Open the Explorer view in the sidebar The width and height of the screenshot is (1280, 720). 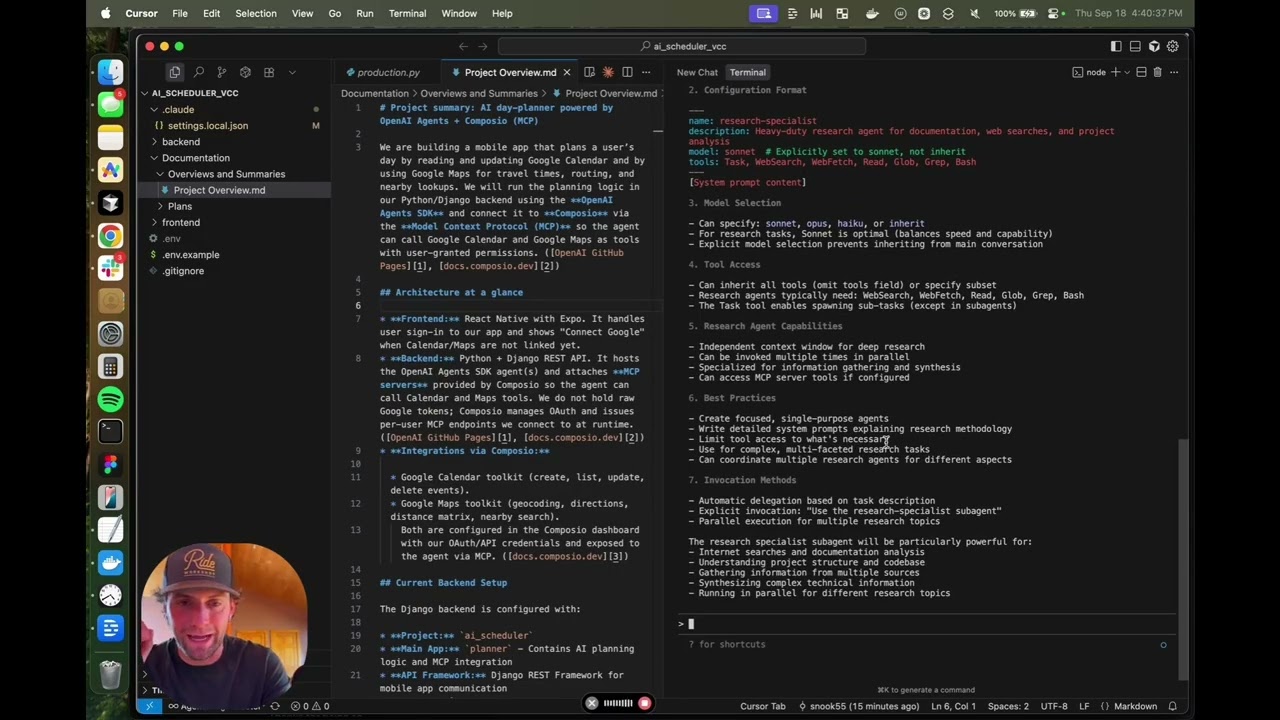(175, 72)
